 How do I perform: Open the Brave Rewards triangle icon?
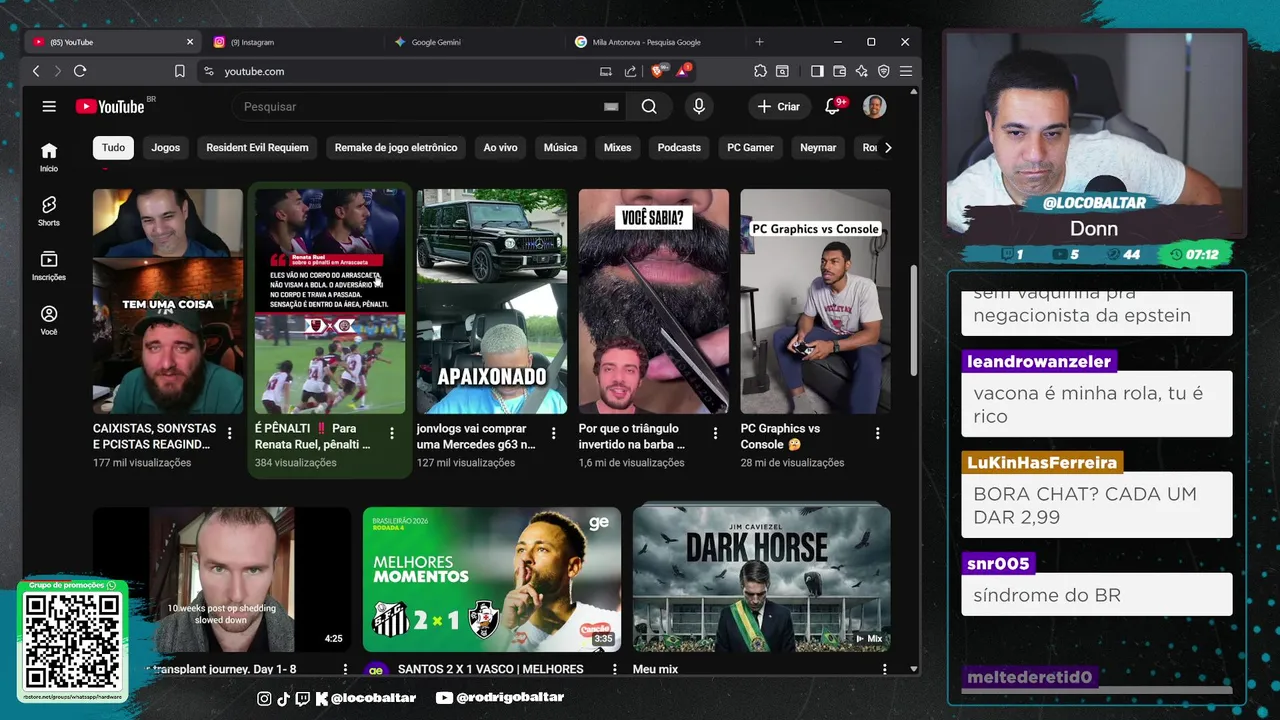pyautogui.click(x=684, y=71)
